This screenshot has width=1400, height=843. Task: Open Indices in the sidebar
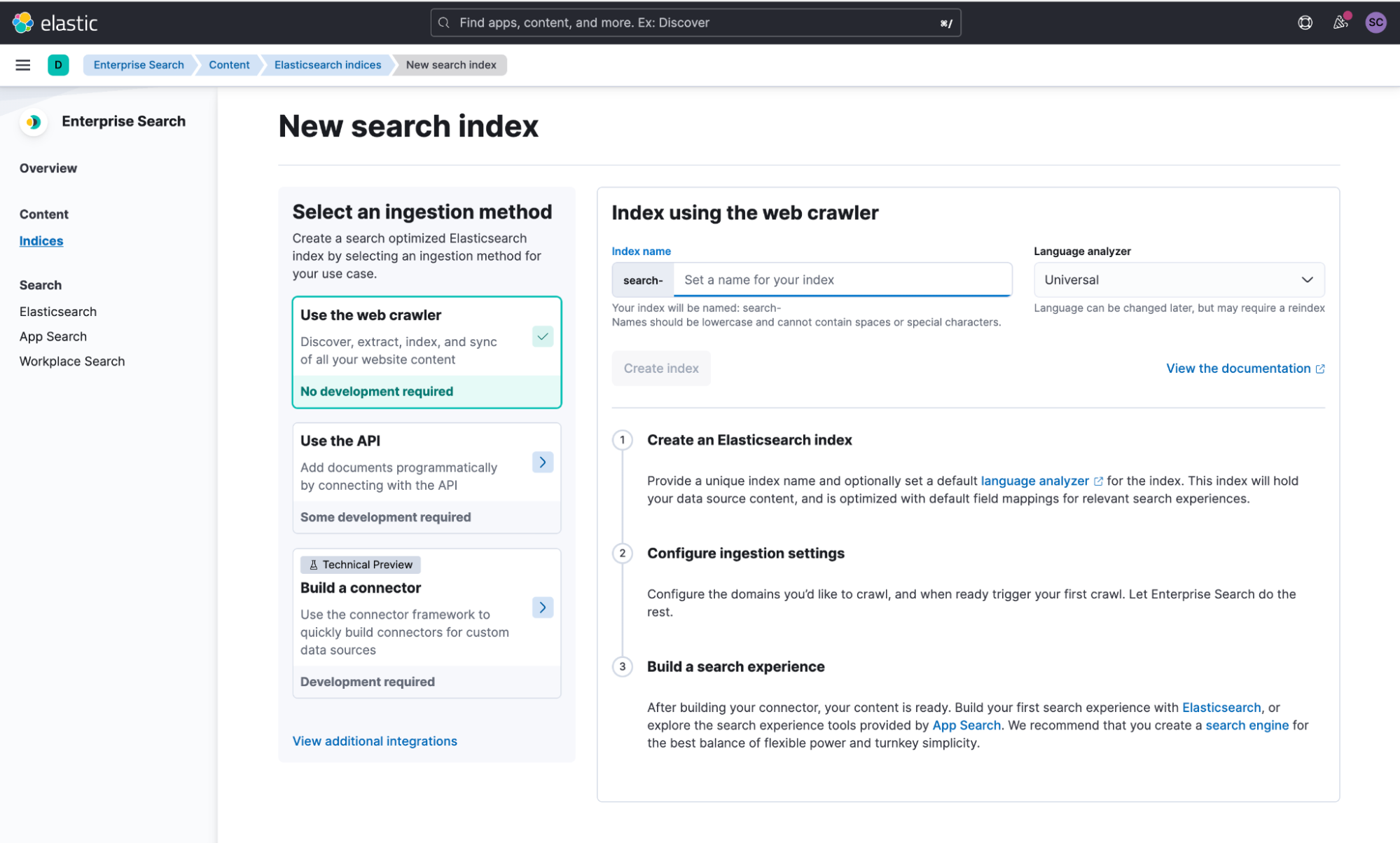coord(41,241)
